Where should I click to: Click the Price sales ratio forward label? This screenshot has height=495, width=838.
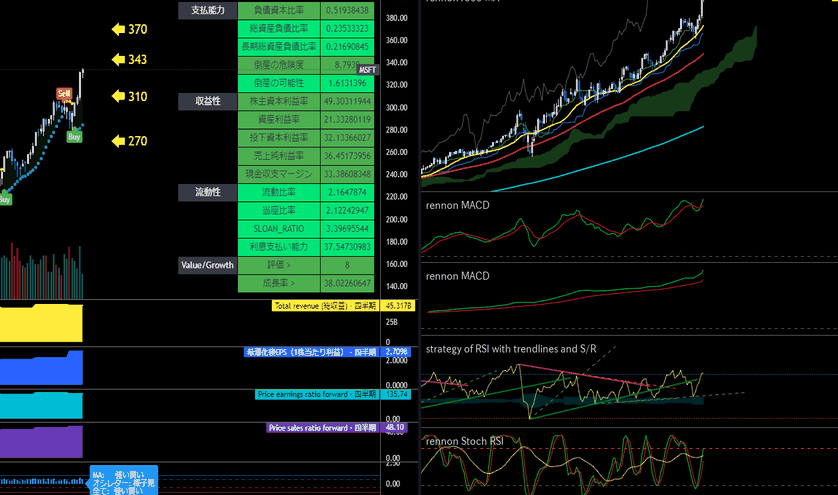pyautogui.click(x=322, y=428)
